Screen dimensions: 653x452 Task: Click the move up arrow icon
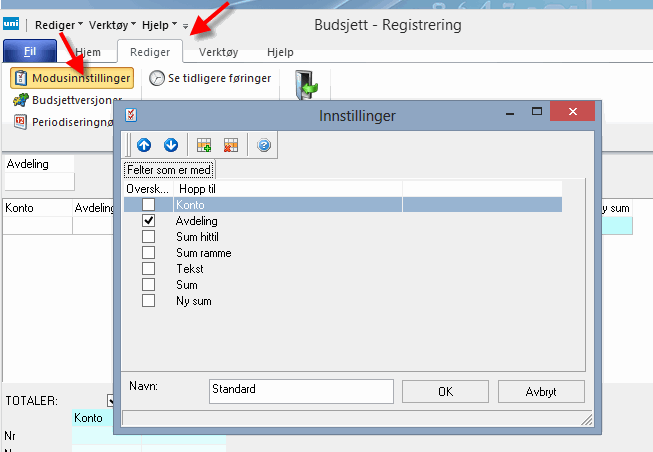pyautogui.click(x=144, y=145)
